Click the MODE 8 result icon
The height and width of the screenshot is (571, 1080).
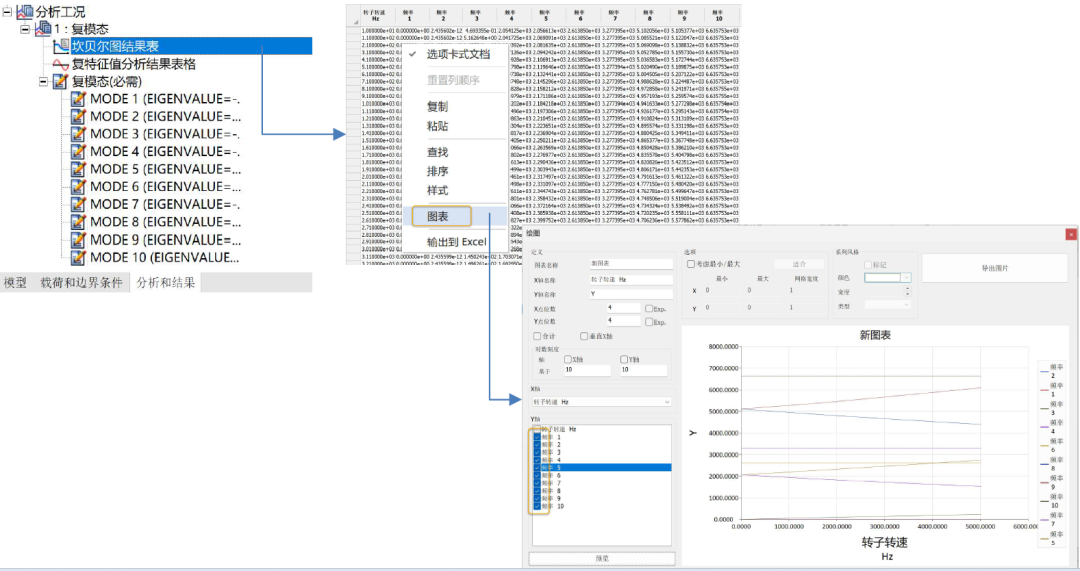click(79, 222)
